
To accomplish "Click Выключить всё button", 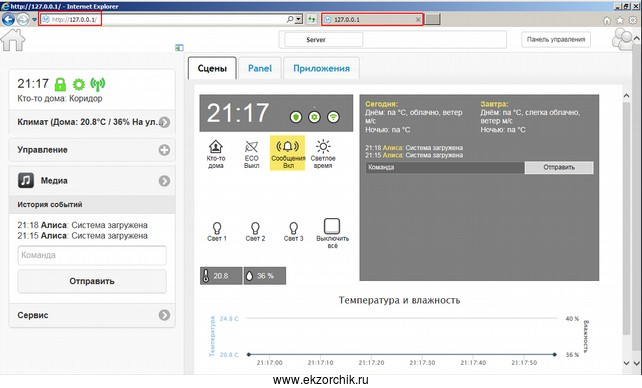I will click(332, 233).
